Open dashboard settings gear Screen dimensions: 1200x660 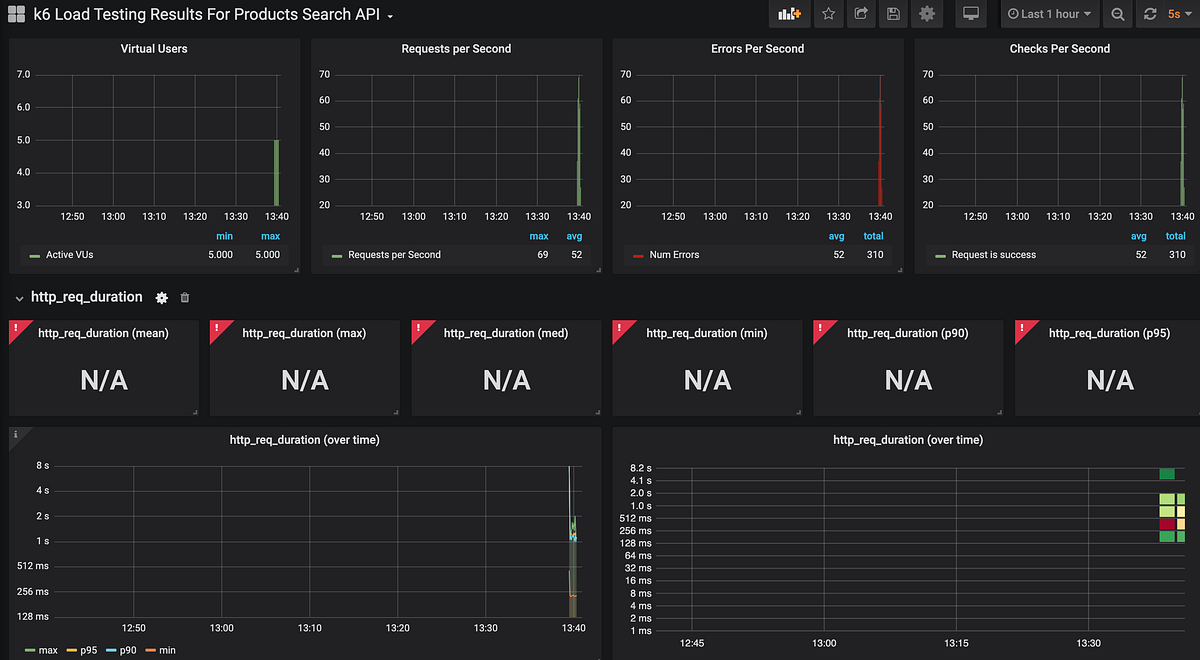click(x=926, y=14)
